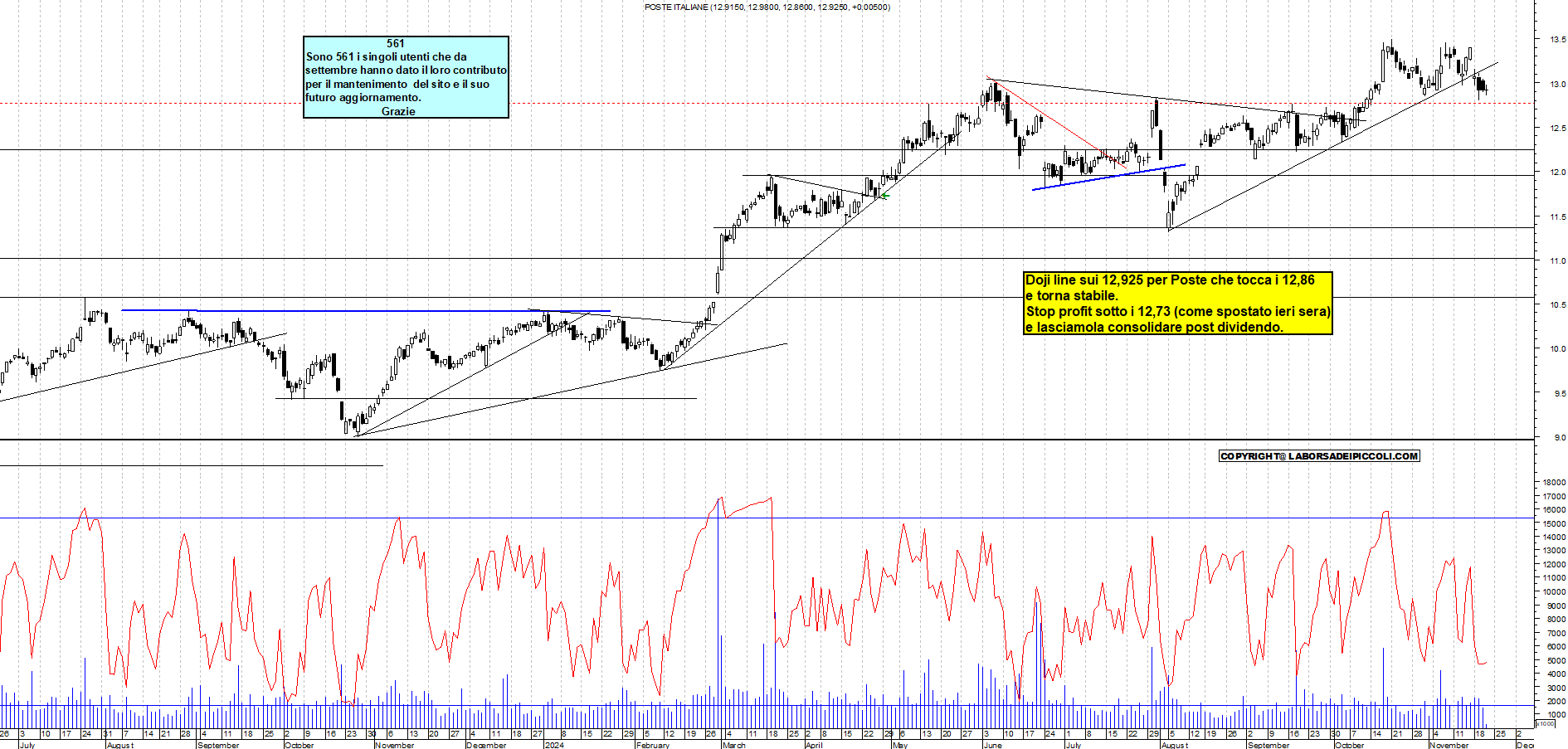Click the March month label on time axis

click(733, 745)
